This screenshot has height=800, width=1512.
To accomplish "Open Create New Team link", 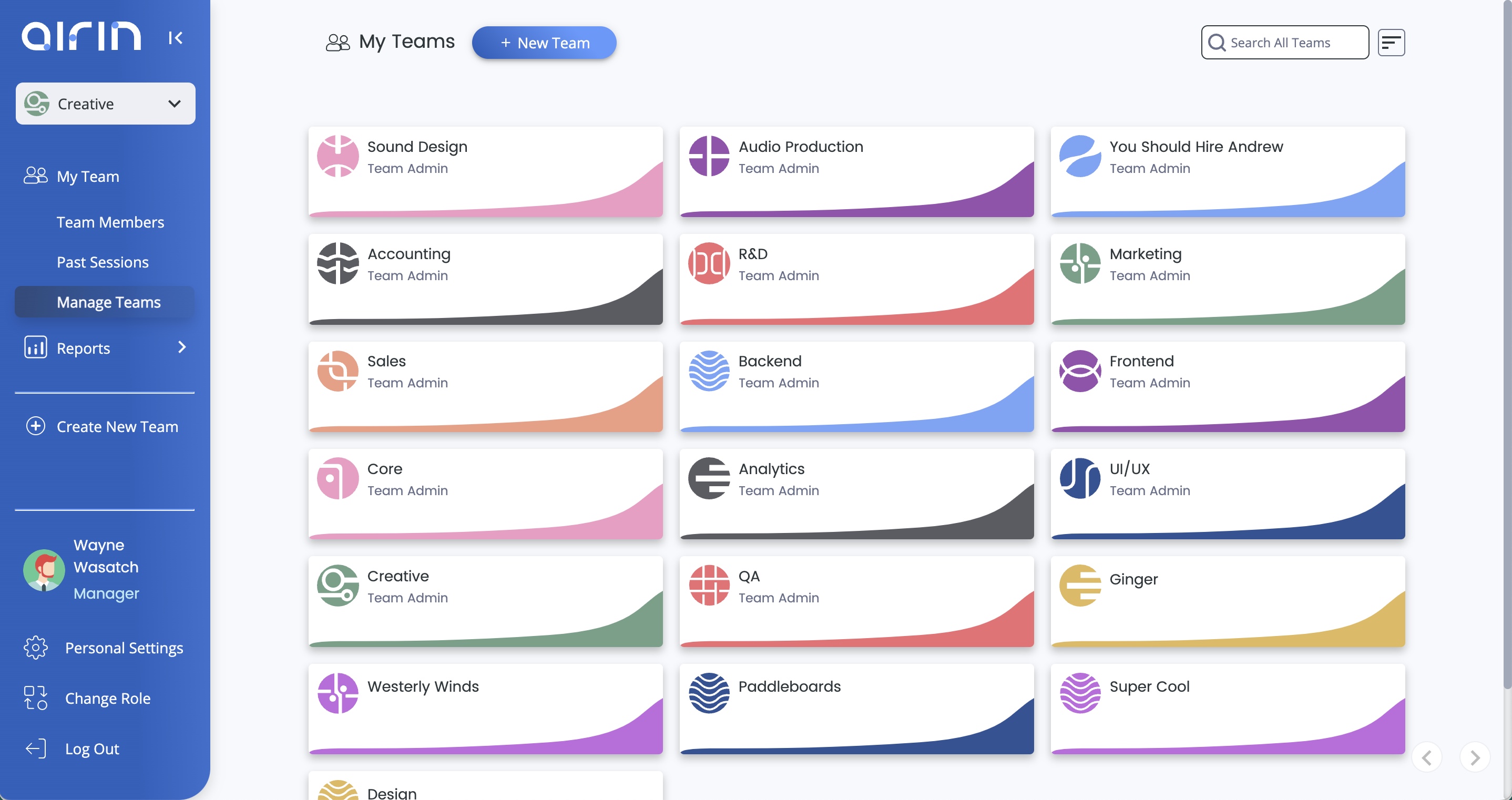I will pyautogui.click(x=117, y=426).
